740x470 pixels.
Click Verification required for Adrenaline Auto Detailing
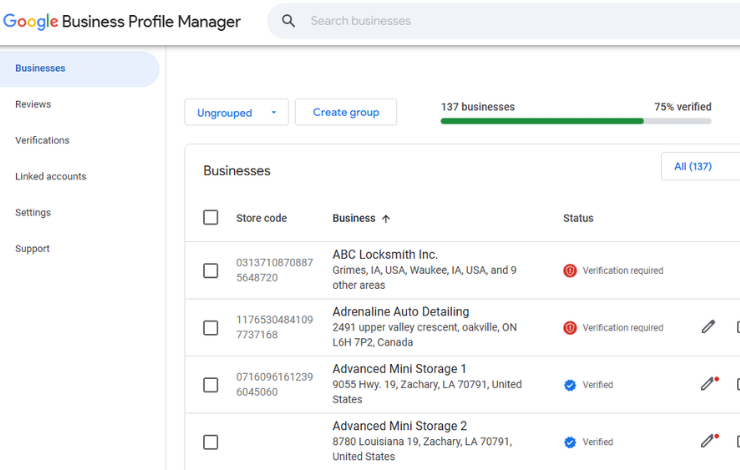[x=622, y=327]
